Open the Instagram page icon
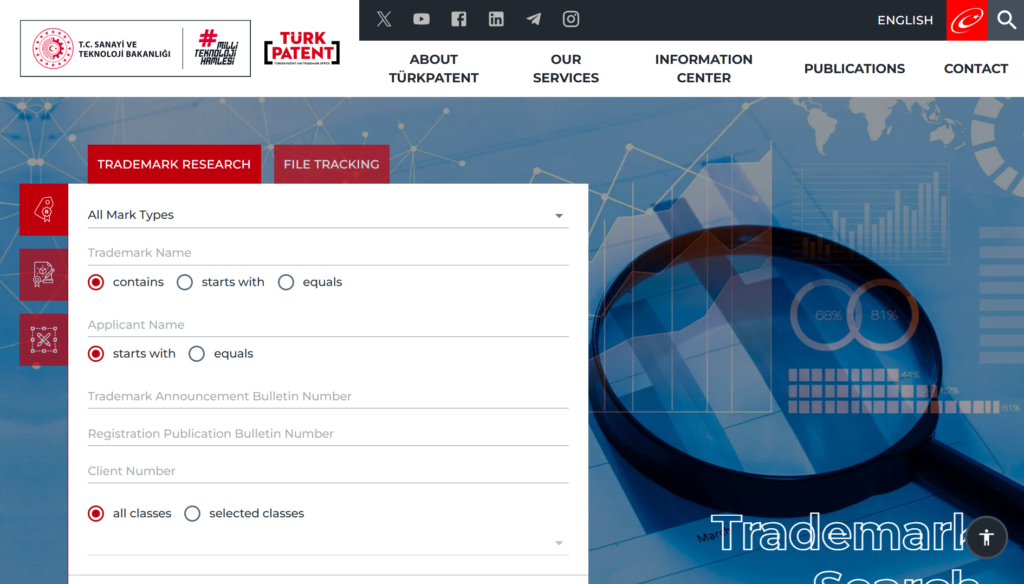This screenshot has width=1024, height=584. pos(571,20)
